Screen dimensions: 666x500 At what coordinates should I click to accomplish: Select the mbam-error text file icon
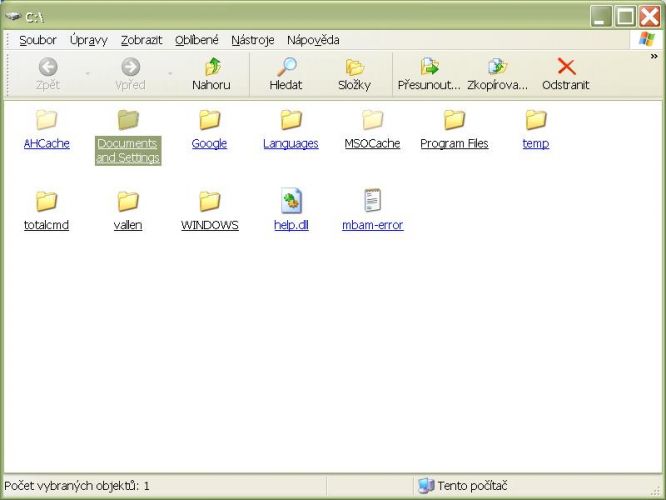tap(373, 201)
